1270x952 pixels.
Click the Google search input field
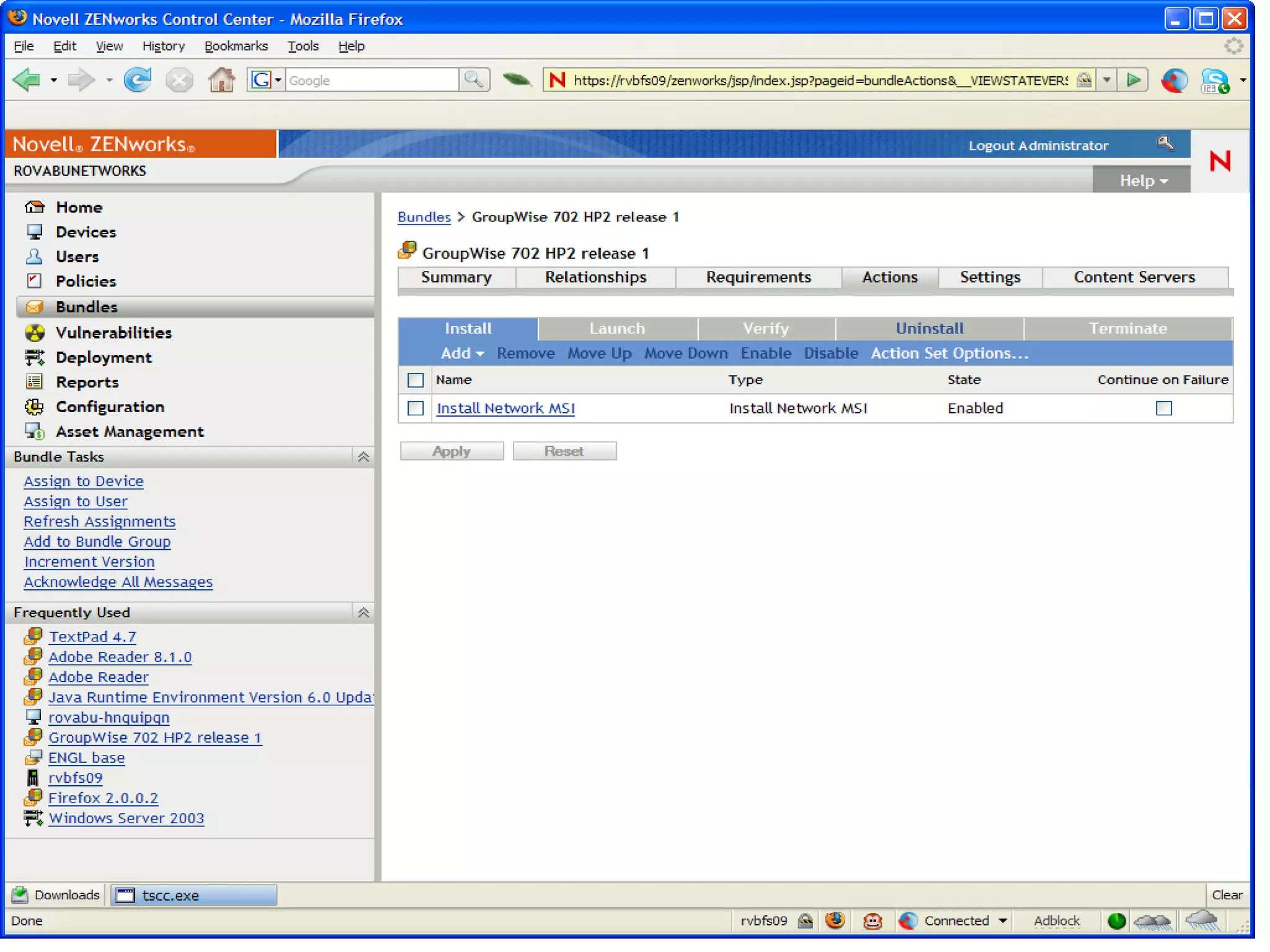pos(371,81)
